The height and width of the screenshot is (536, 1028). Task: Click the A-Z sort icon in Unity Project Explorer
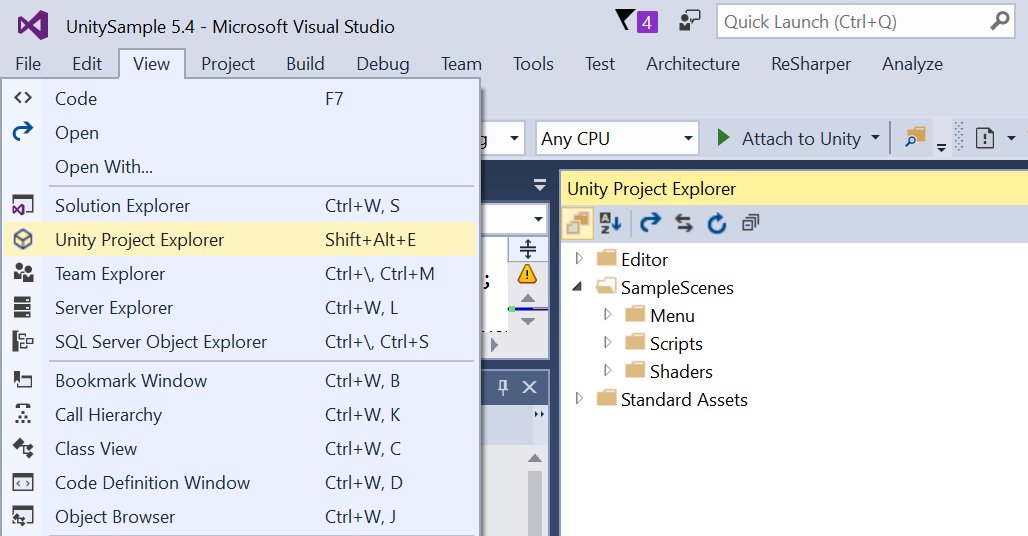point(610,223)
